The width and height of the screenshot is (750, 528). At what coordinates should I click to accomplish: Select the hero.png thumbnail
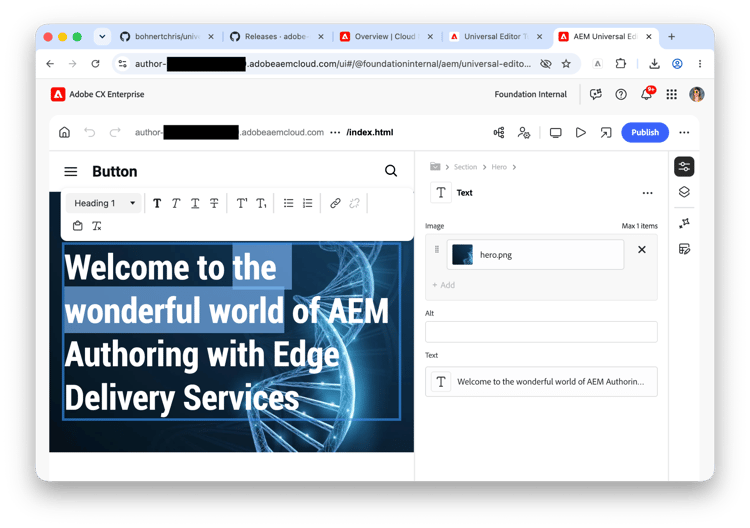point(463,254)
